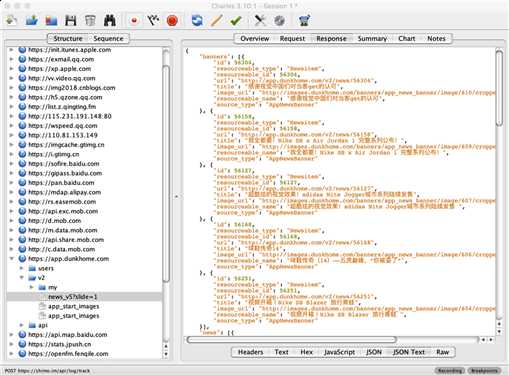Click the Throttling icon in toolbar
This screenshot has width=509, height=375.
point(153,21)
